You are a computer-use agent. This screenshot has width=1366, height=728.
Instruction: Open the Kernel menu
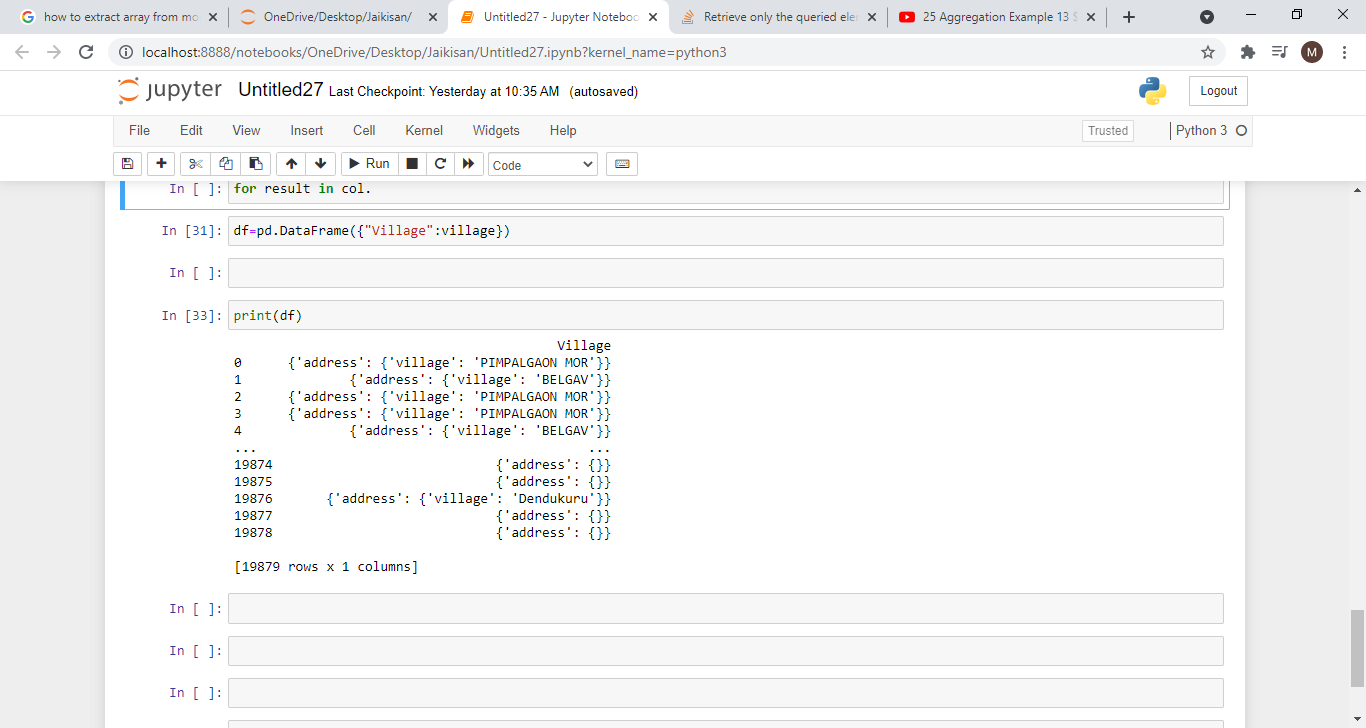pos(424,131)
